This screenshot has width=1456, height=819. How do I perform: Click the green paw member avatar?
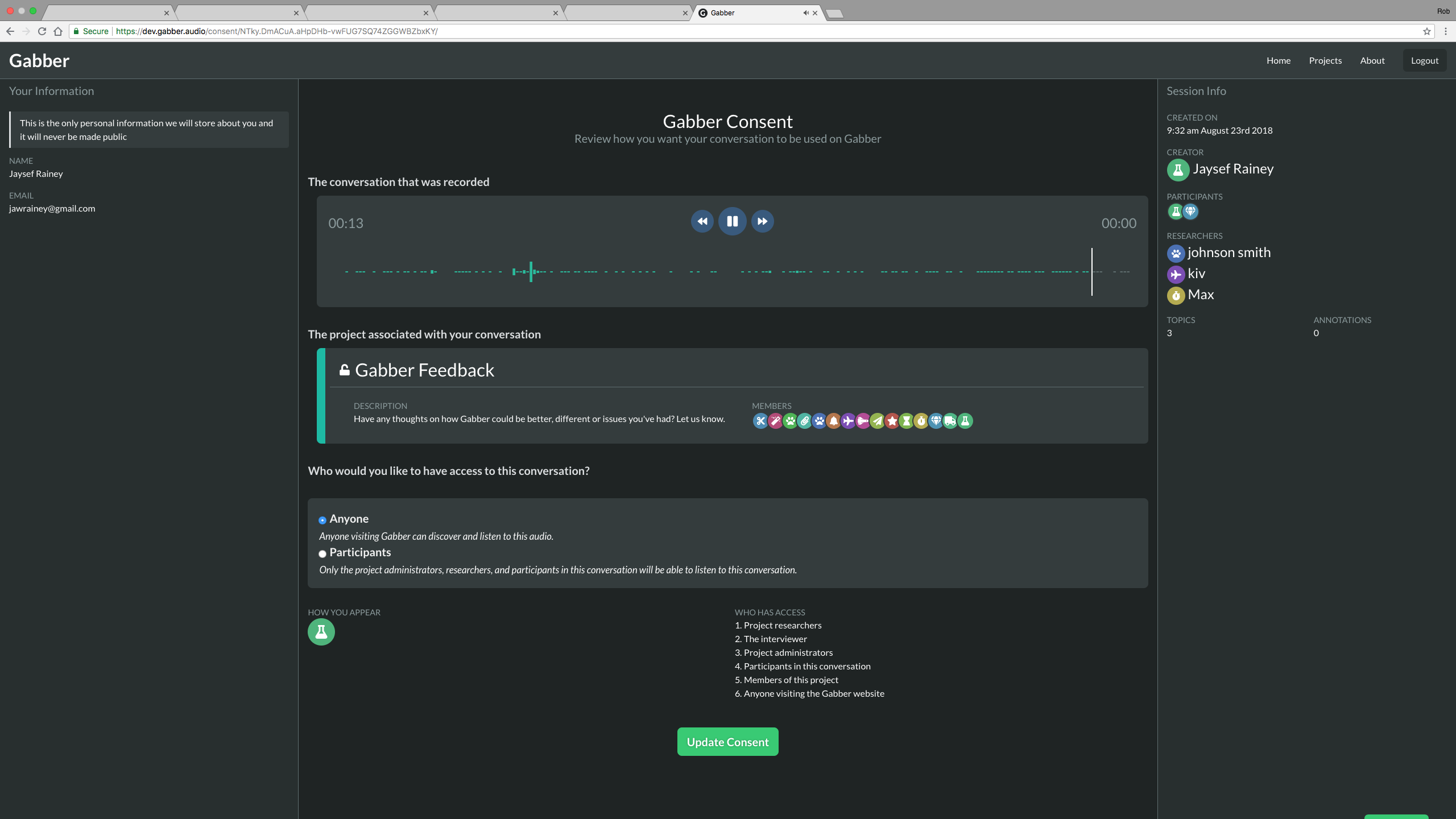pos(790,421)
